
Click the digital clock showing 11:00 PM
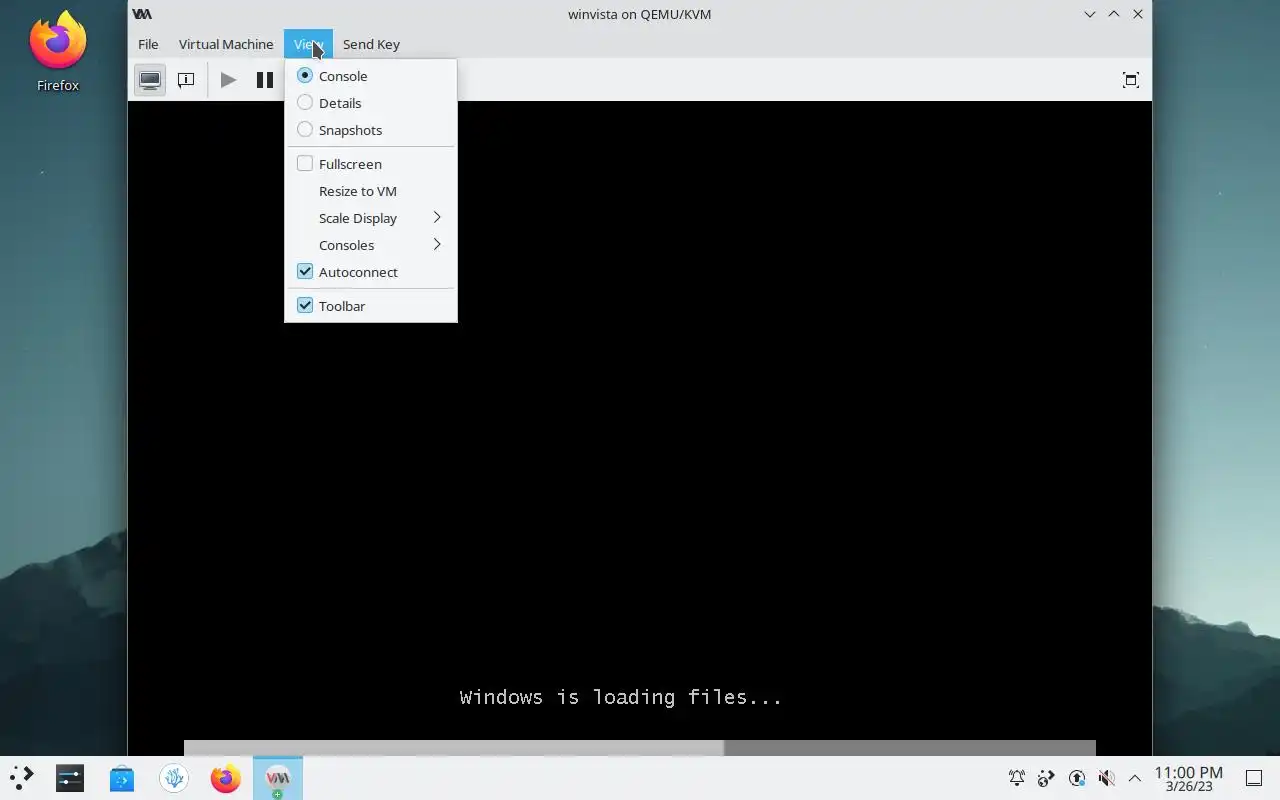pos(1189,778)
